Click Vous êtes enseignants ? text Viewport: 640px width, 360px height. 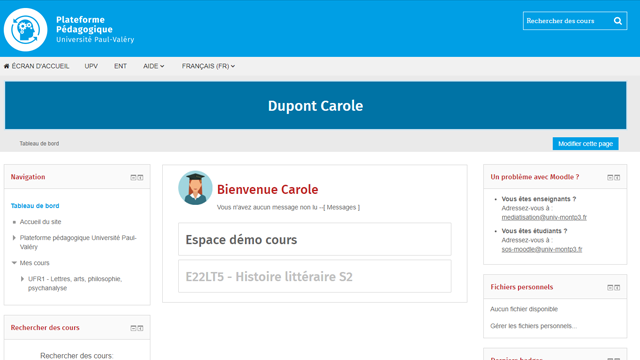pos(538,199)
